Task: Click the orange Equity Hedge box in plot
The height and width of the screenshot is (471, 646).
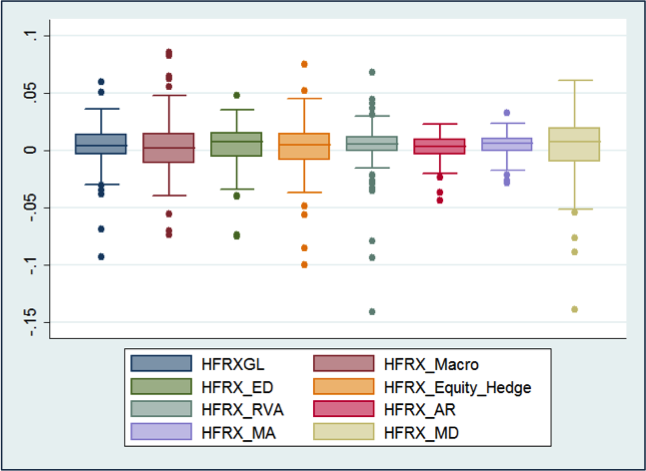Action: [x=304, y=146]
